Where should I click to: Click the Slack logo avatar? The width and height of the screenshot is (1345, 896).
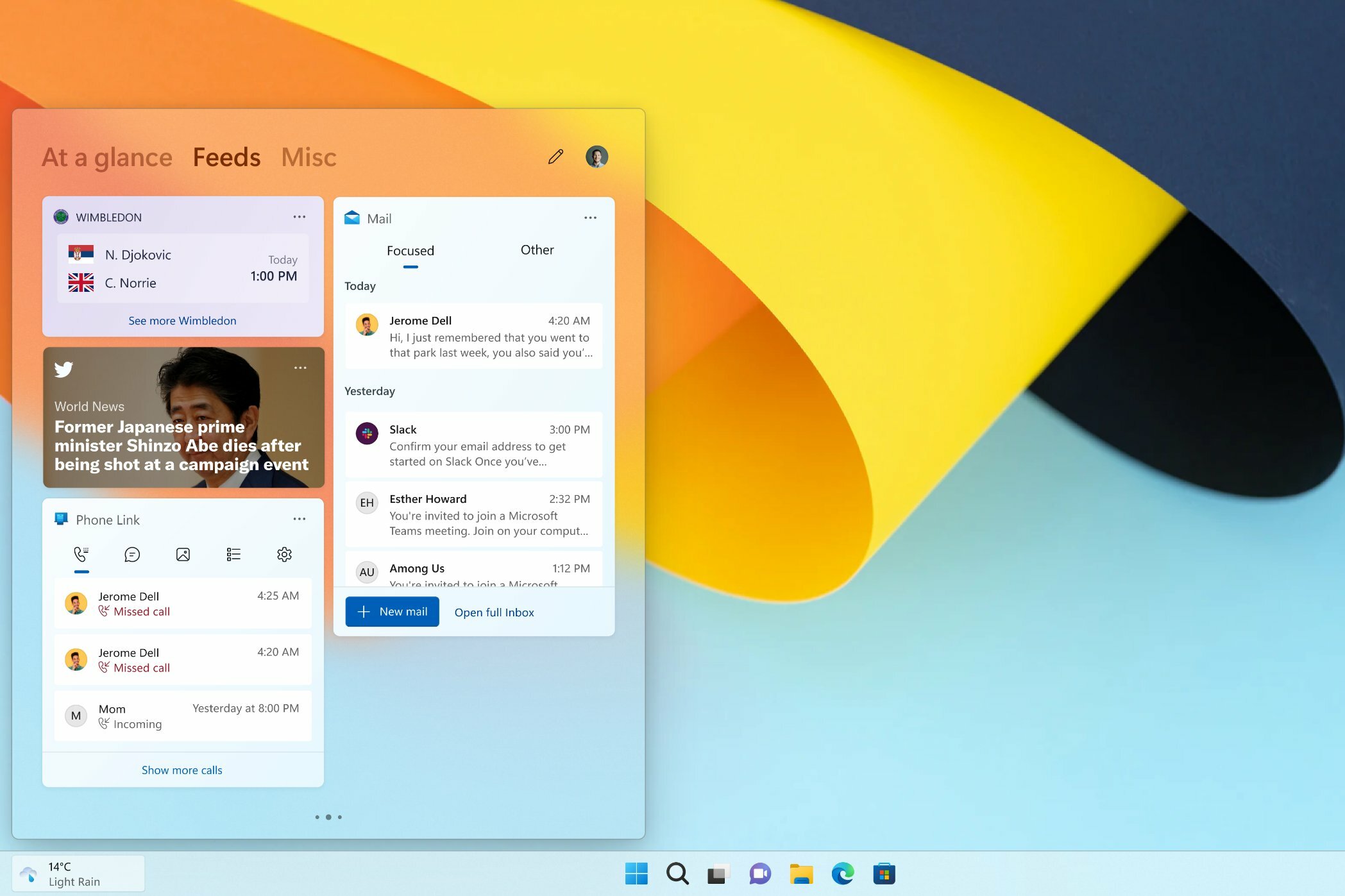click(367, 434)
